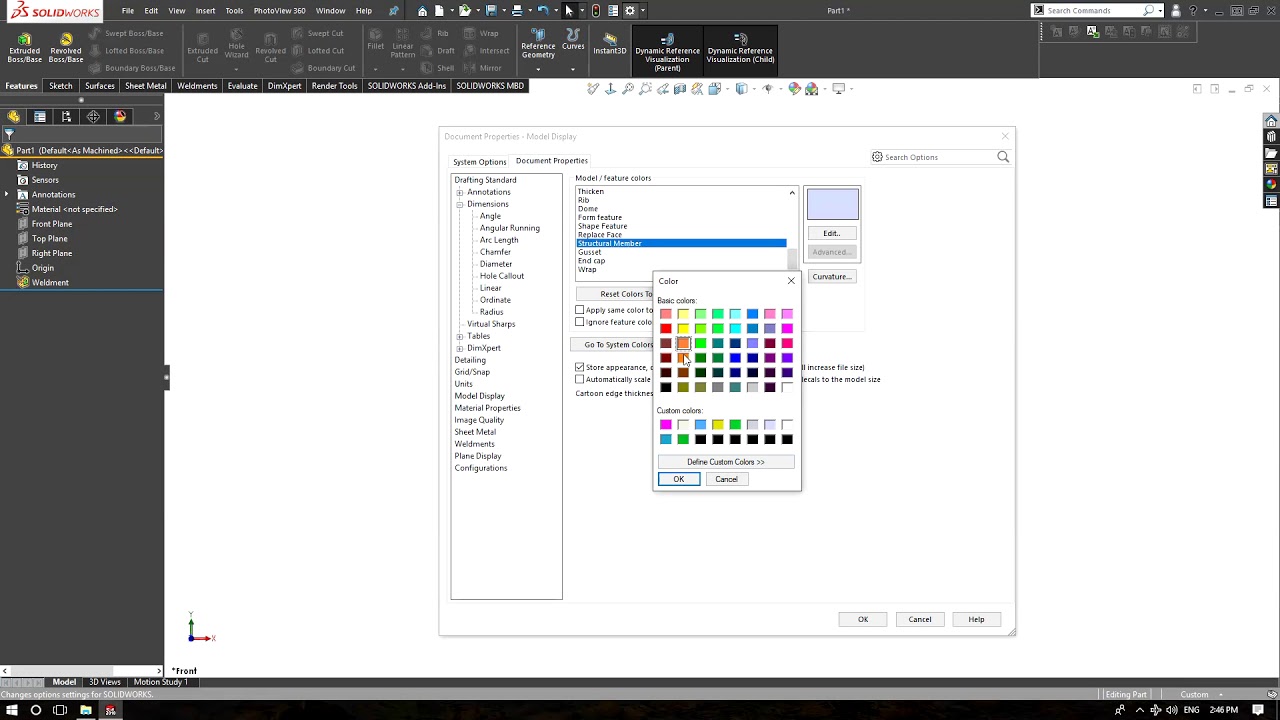Click the Rebuild traffic light icon

(x=596, y=11)
